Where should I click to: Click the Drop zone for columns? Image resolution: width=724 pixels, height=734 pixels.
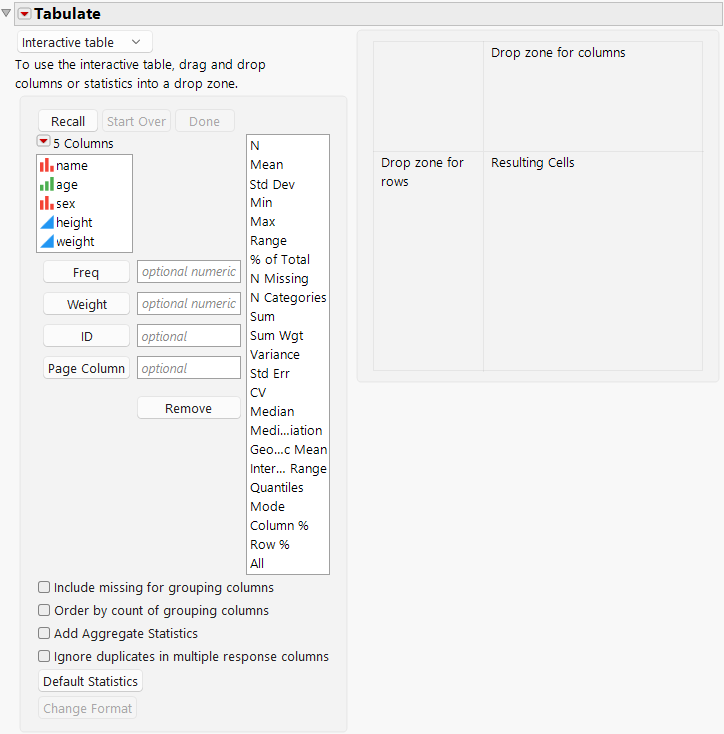(x=593, y=96)
